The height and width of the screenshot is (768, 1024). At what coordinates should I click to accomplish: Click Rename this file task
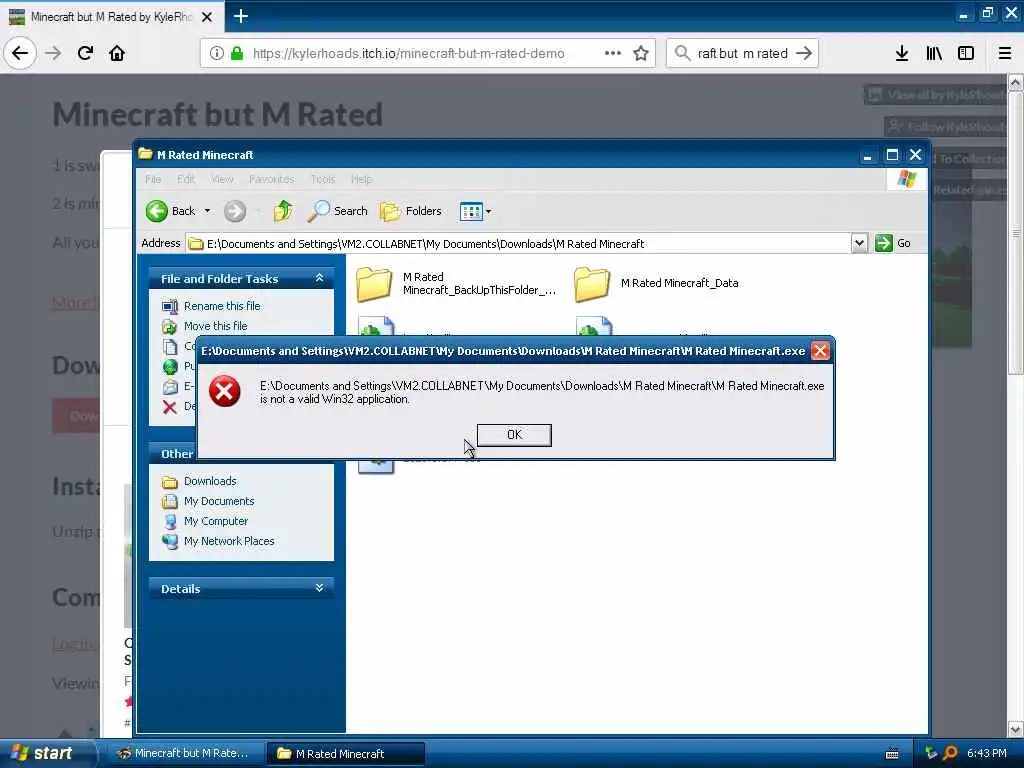tap(222, 306)
